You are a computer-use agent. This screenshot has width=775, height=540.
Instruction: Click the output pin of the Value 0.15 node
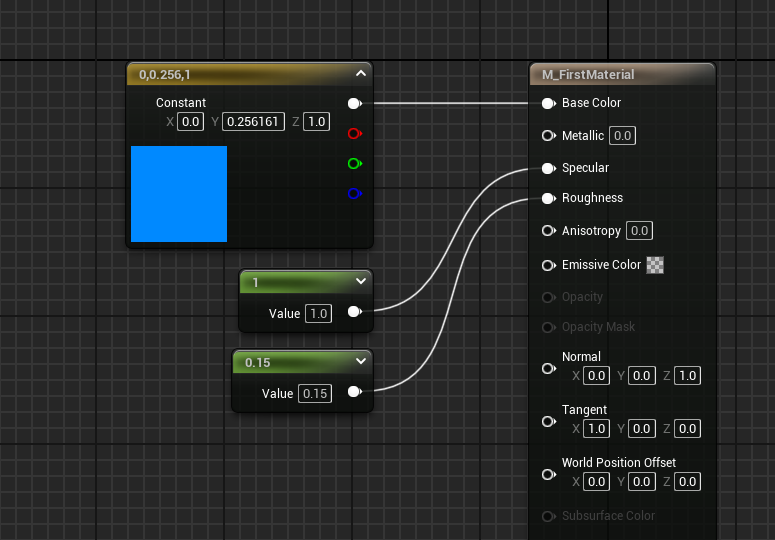tap(354, 392)
